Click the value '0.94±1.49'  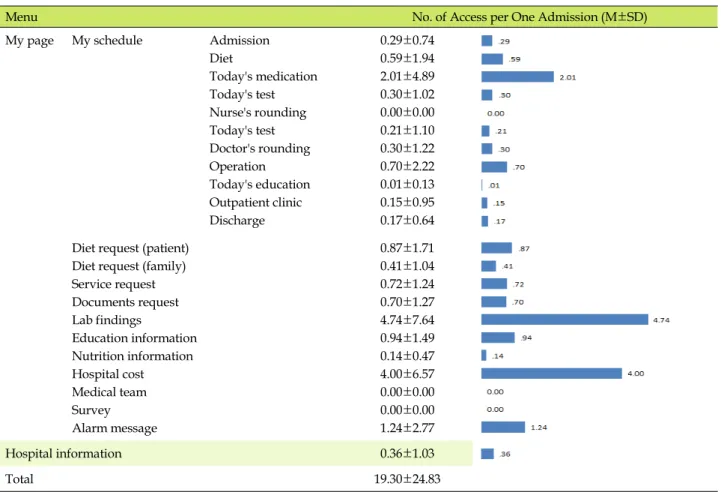[x=407, y=338]
